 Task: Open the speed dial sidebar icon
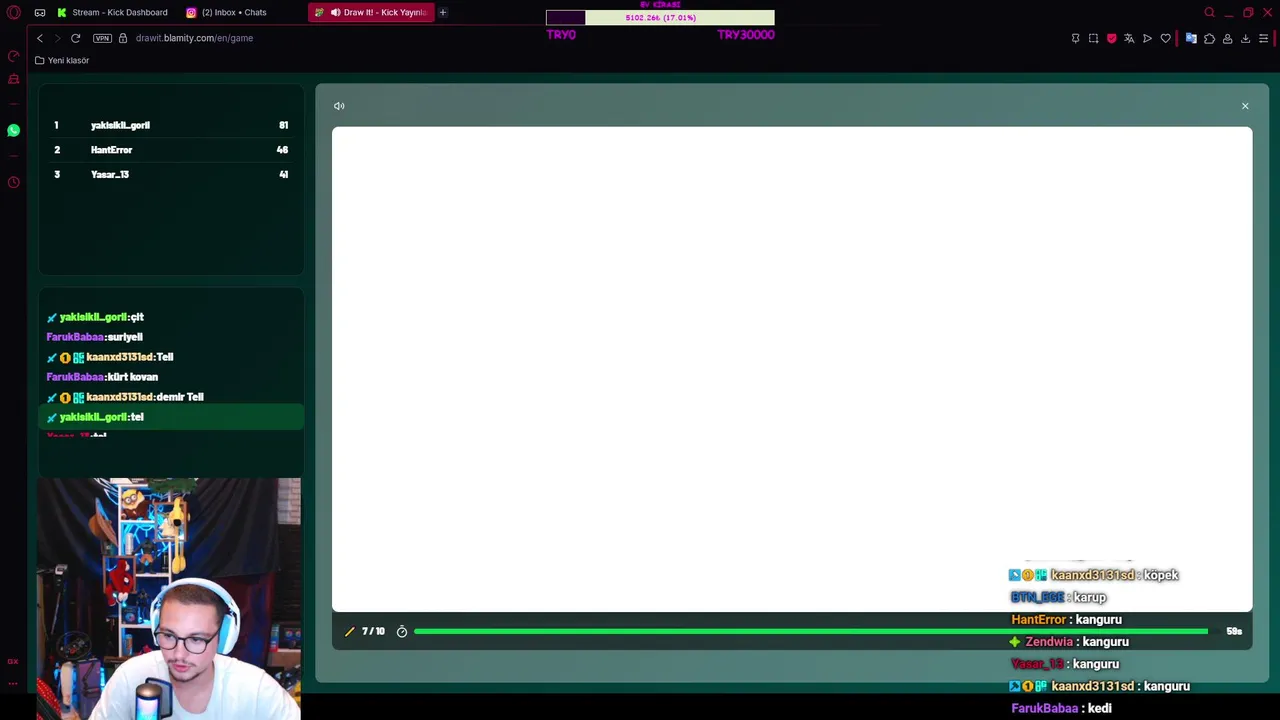(x=13, y=56)
